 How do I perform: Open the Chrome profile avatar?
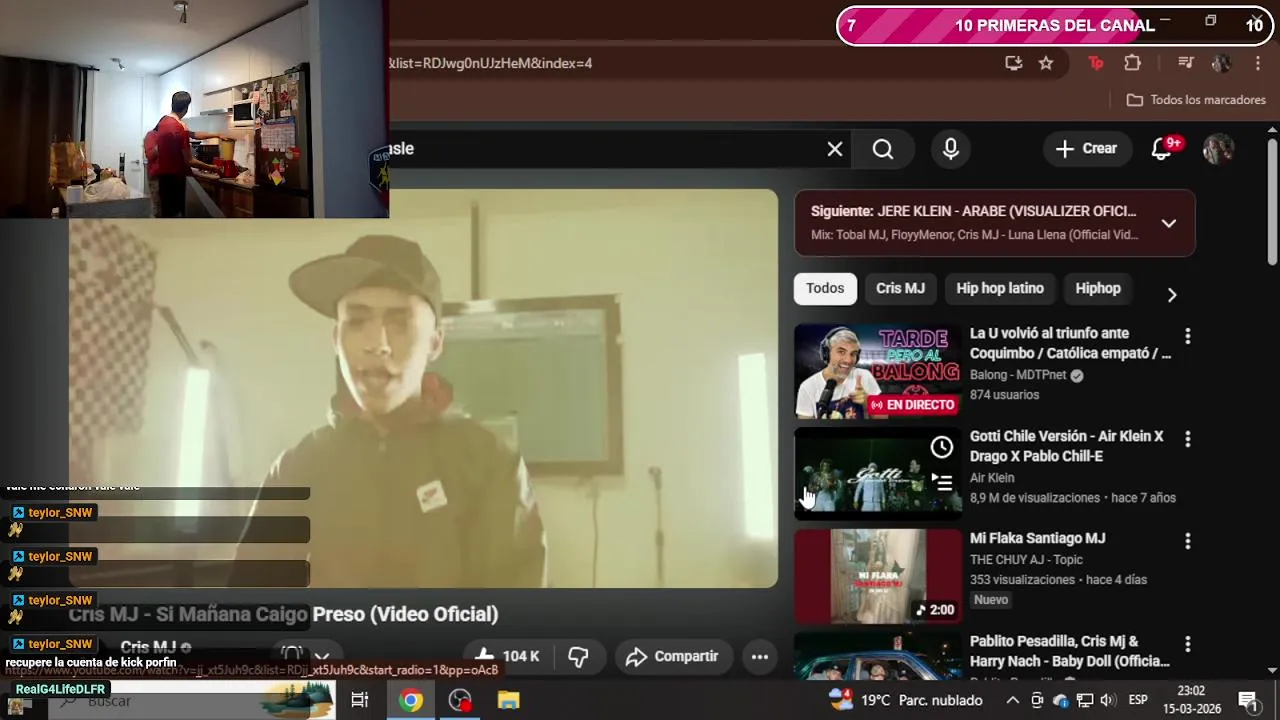(x=1221, y=63)
